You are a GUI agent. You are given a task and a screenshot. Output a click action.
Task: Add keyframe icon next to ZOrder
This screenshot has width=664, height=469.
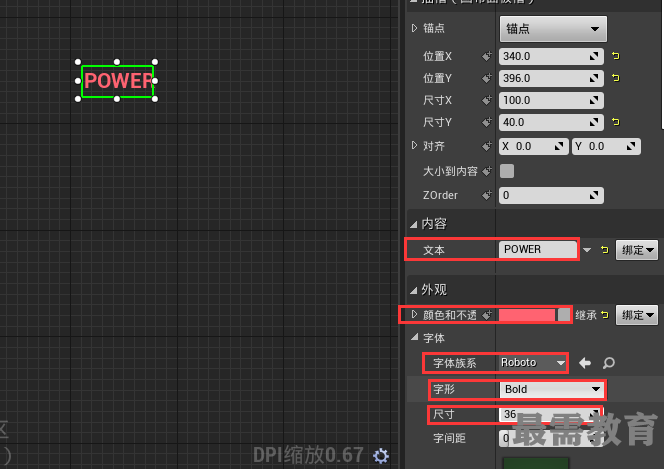[487, 195]
